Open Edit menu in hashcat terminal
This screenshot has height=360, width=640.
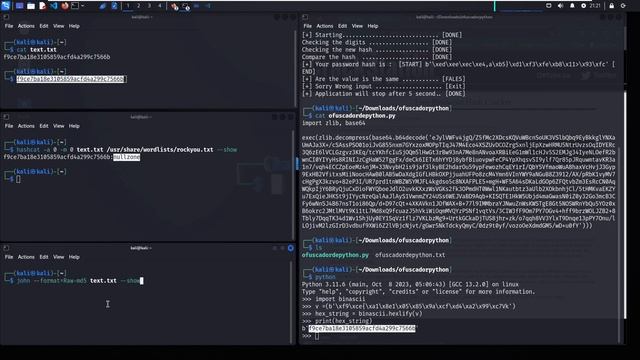(44, 126)
